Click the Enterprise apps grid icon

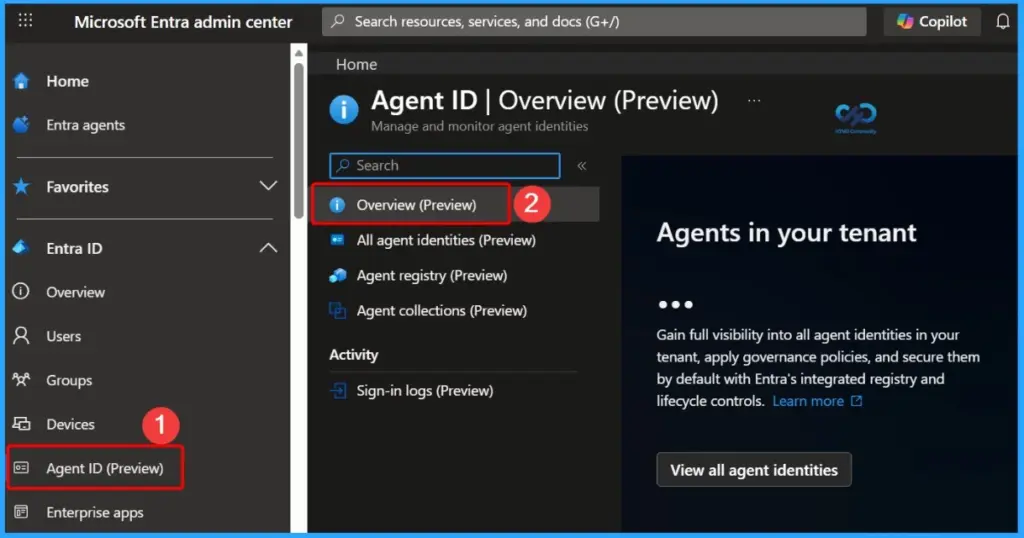[21, 511]
